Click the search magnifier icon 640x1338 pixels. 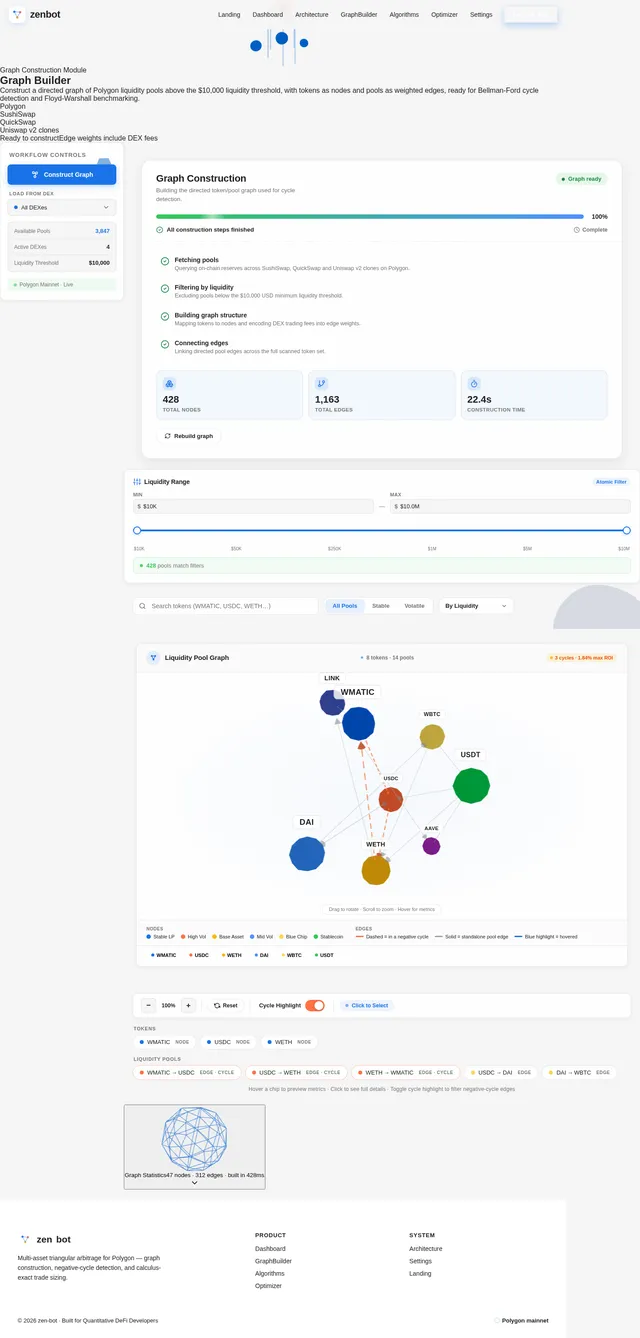143,606
